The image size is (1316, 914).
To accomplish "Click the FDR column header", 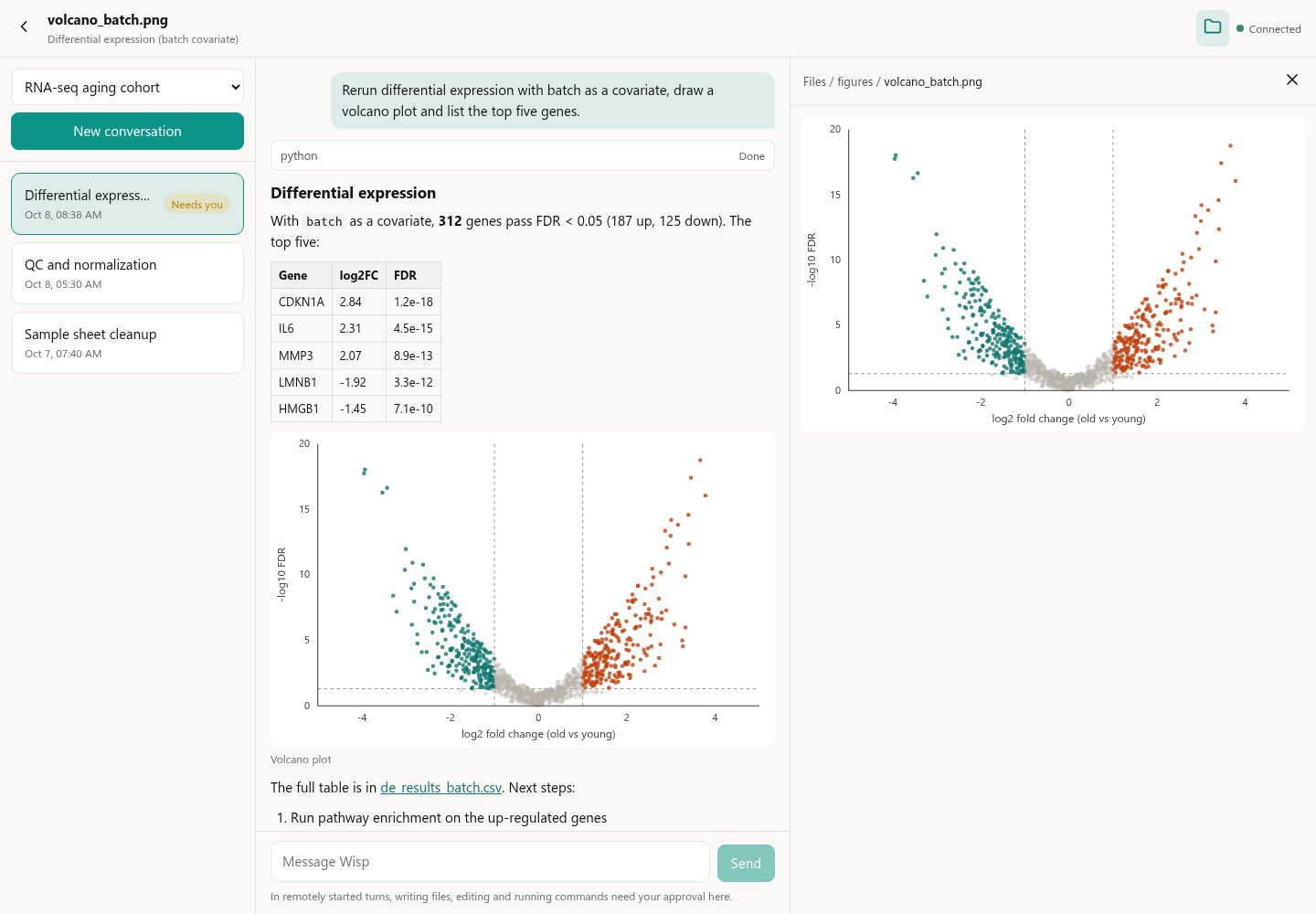I will coord(414,275).
